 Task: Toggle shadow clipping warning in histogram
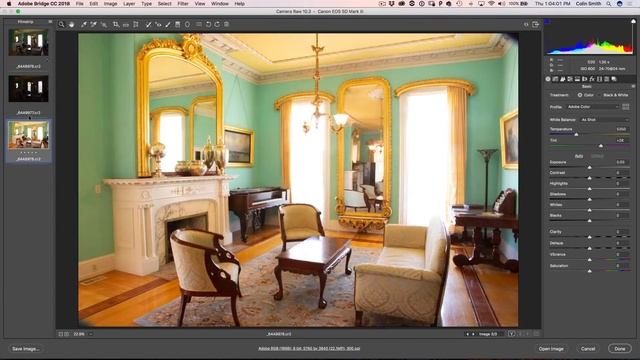pyautogui.click(x=547, y=22)
